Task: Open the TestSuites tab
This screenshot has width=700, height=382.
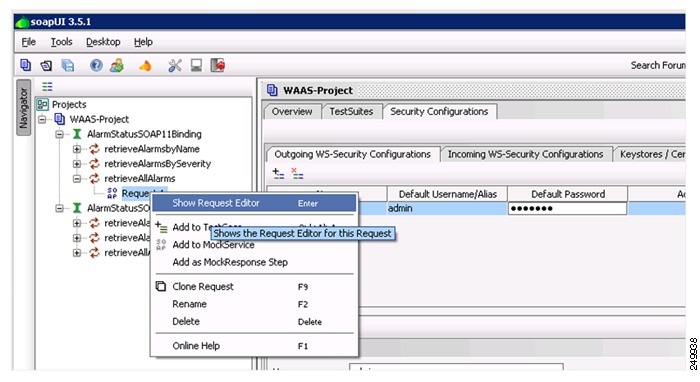Action: 351,112
